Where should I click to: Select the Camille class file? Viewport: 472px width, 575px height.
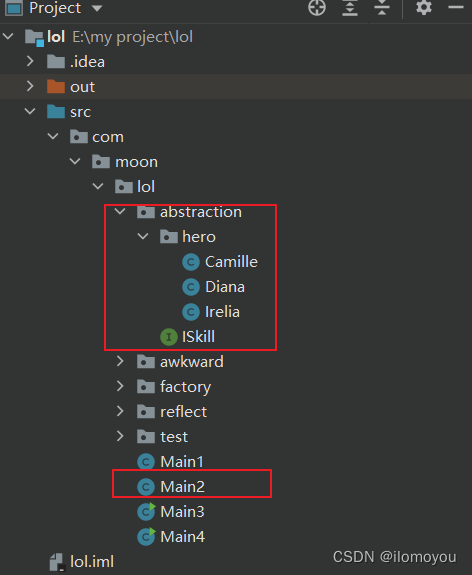pyautogui.click(x=220, y=262)
